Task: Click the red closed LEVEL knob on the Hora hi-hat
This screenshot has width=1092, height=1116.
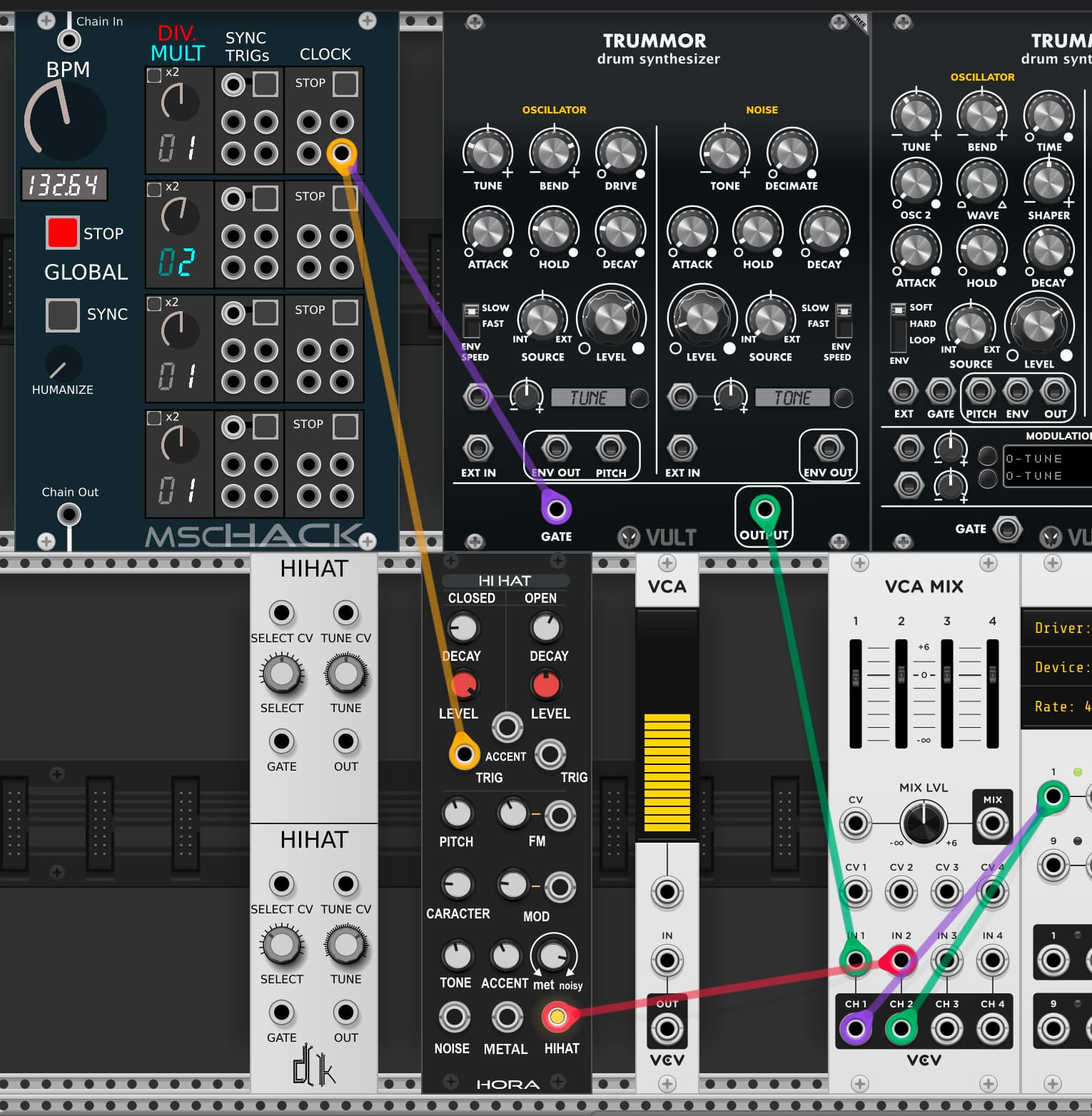Action: pyautogui.click(x=464, y=684)
